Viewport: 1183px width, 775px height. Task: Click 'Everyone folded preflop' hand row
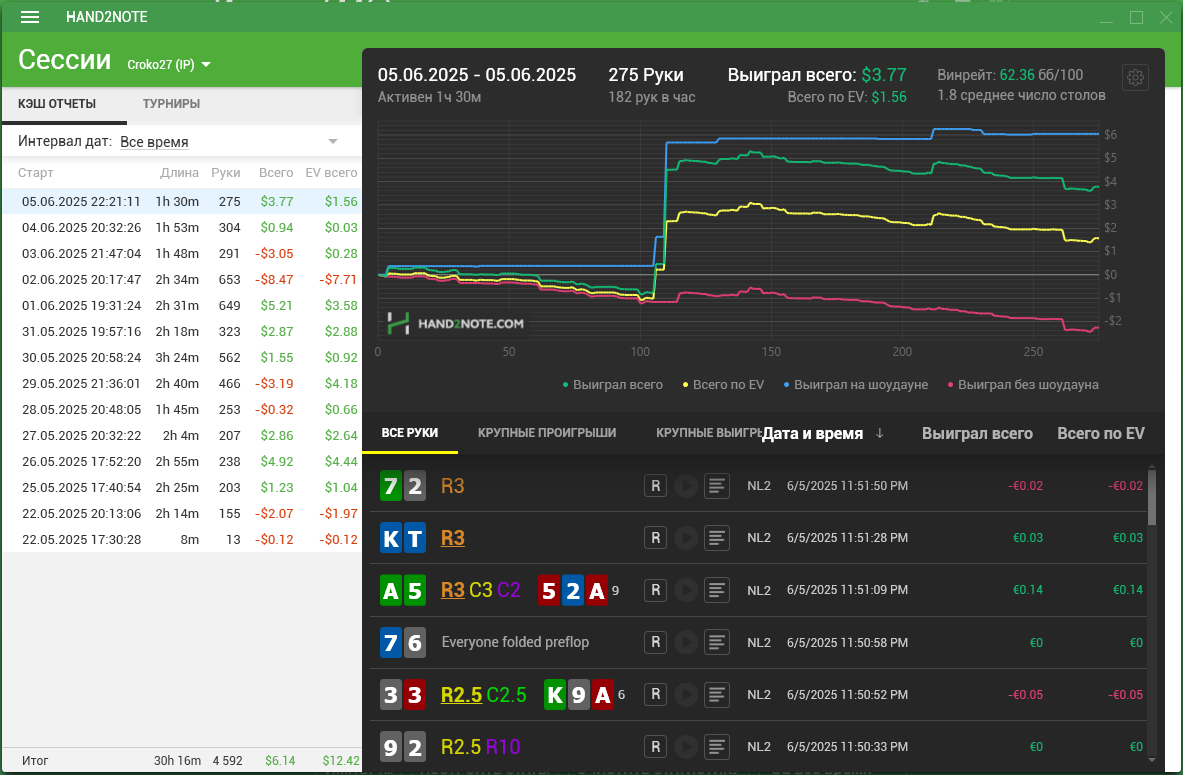pyautogui.click(x=758, y=642)
